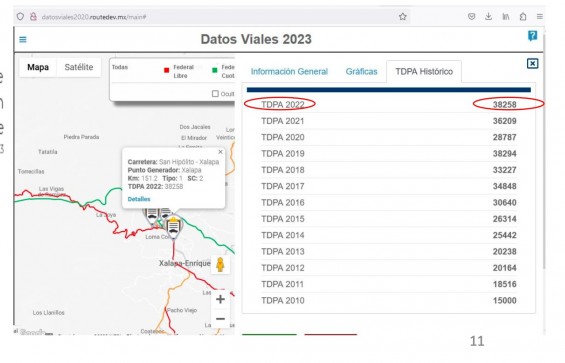Open the browser library icon
Screen dimensions: 565x363
[506, 17]
